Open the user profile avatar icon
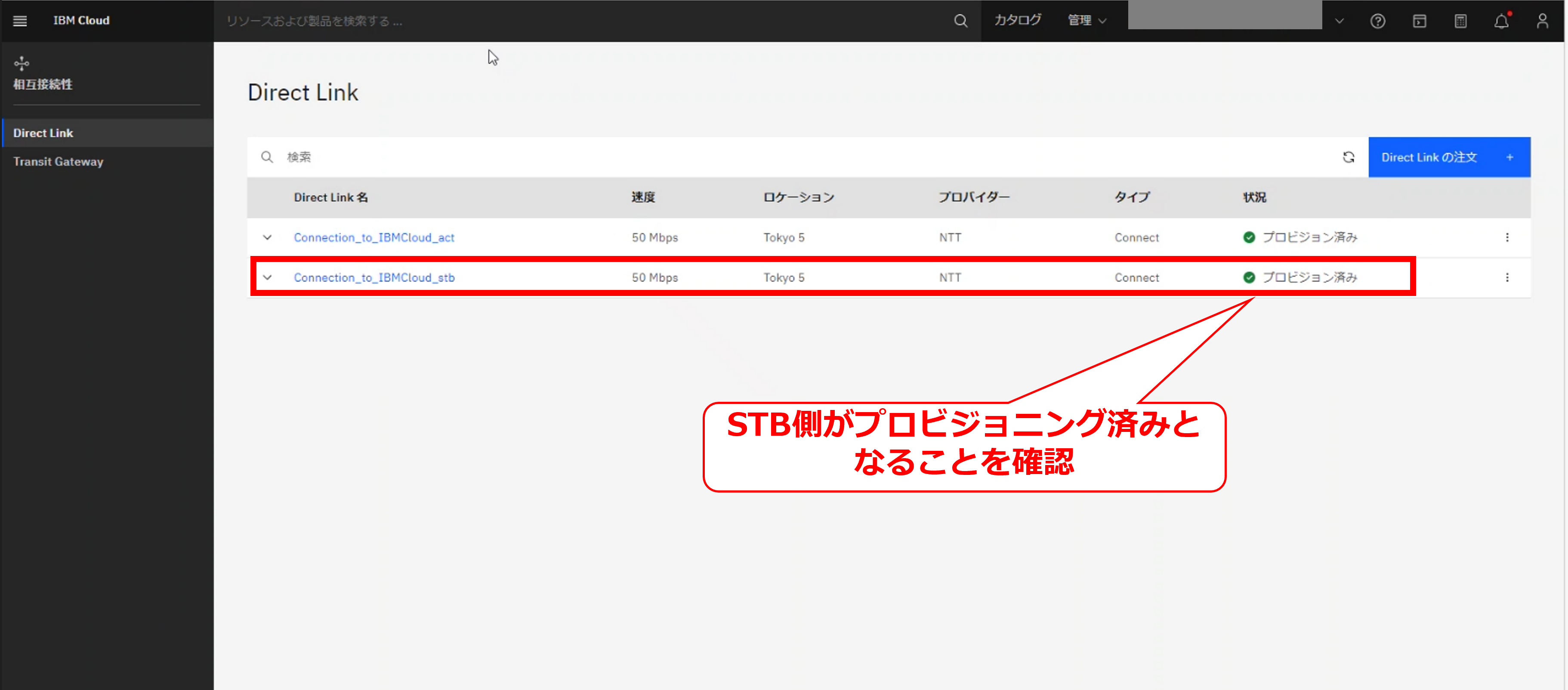This screenshot has width=1568, height=690. (1542, 22)
